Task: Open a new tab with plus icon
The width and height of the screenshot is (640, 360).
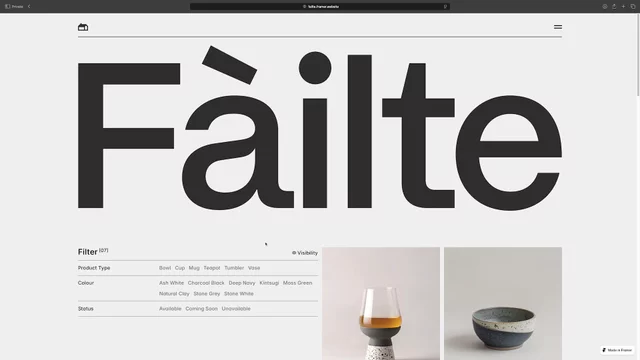Action: point(623,7)
